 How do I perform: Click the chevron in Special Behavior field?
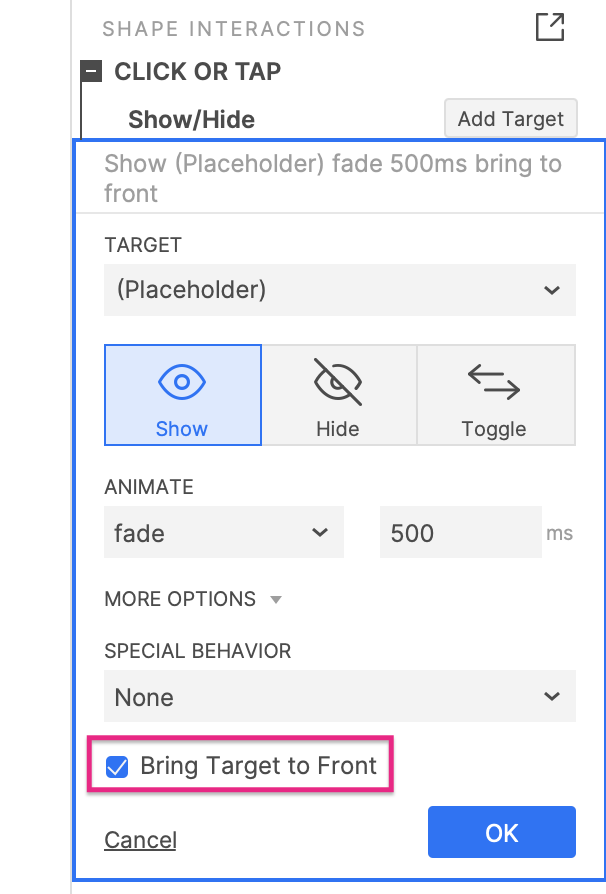pos(551,696)
